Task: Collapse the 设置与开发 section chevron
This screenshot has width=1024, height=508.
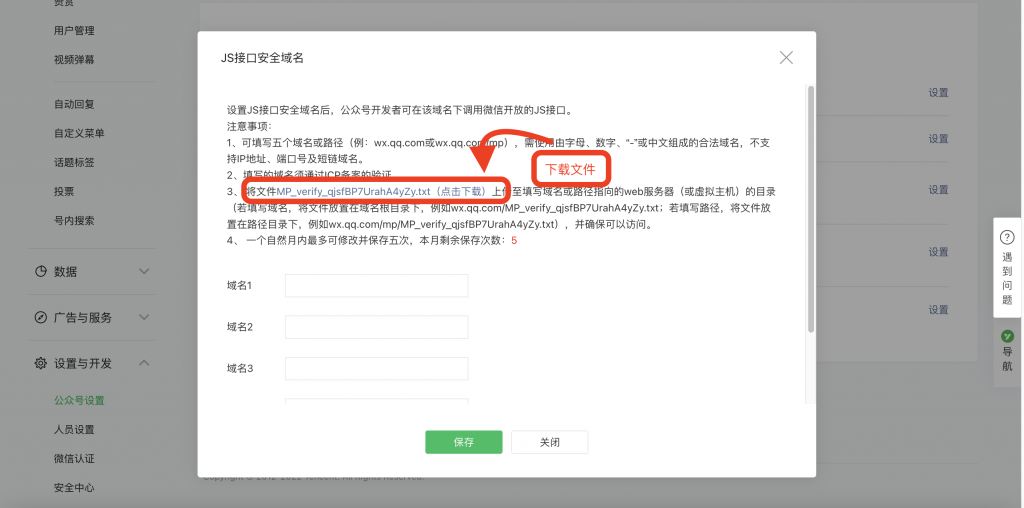Action: click(144, 364)
